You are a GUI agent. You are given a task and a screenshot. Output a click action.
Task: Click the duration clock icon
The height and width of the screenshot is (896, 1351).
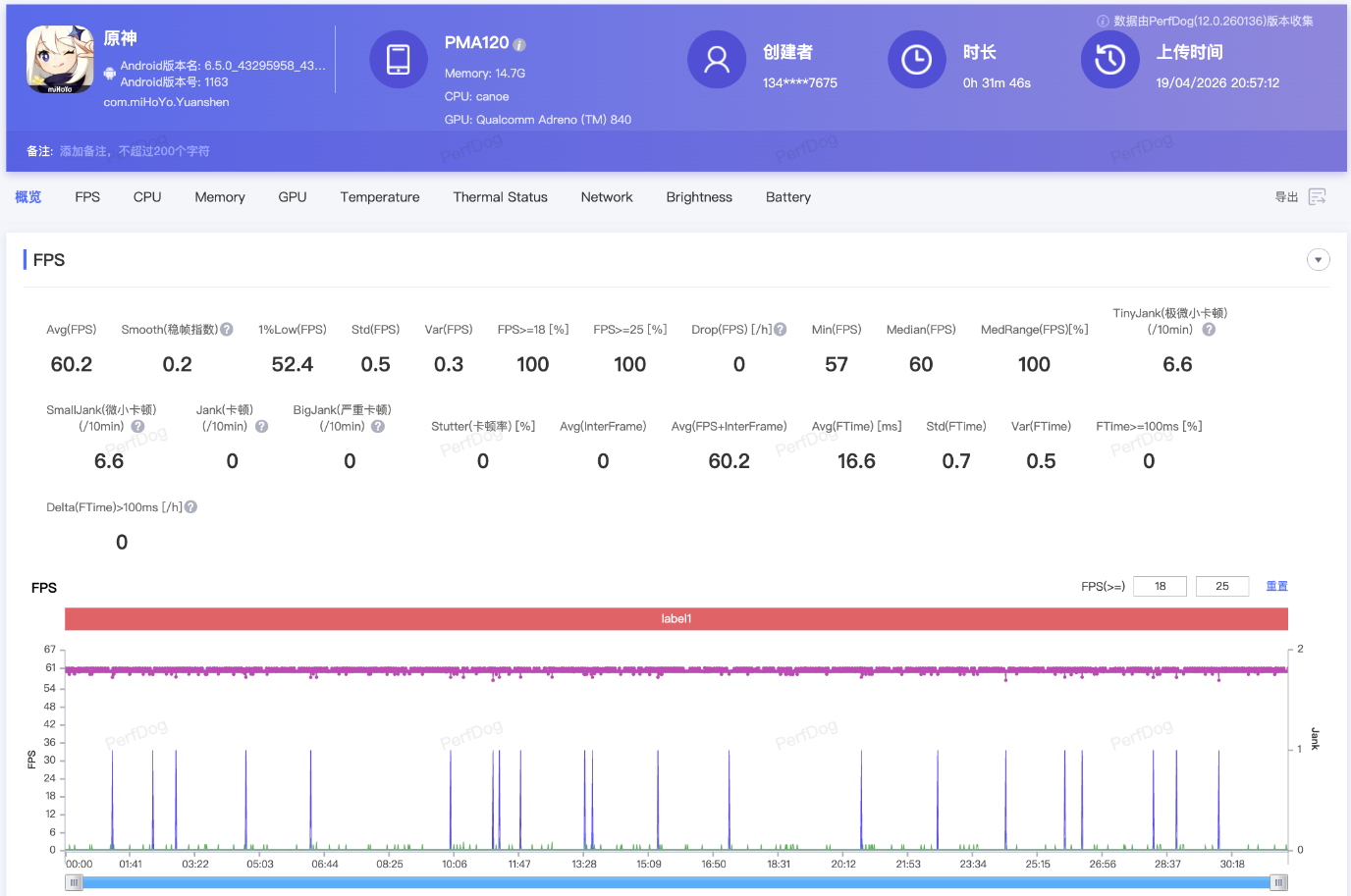click(916, 60)
